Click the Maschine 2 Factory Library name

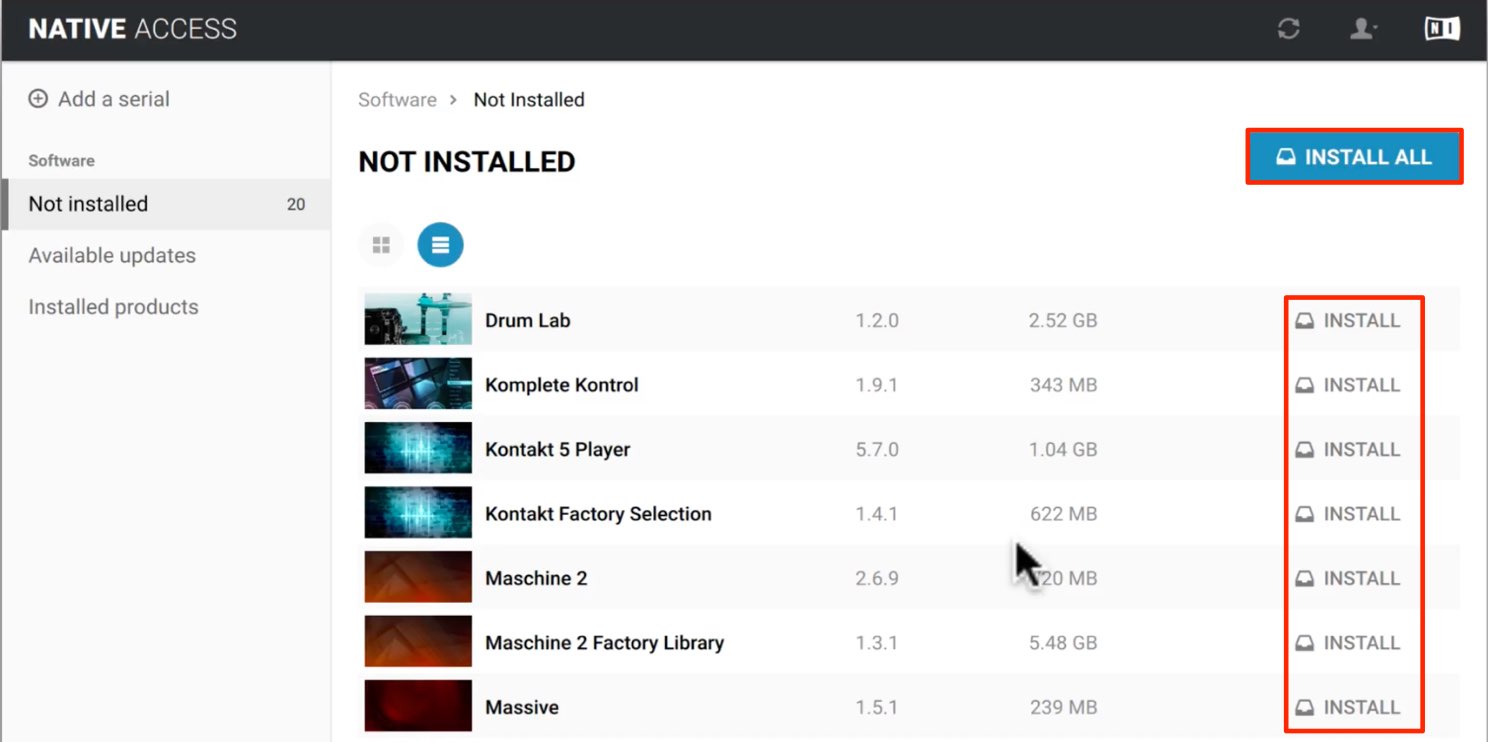604,643
